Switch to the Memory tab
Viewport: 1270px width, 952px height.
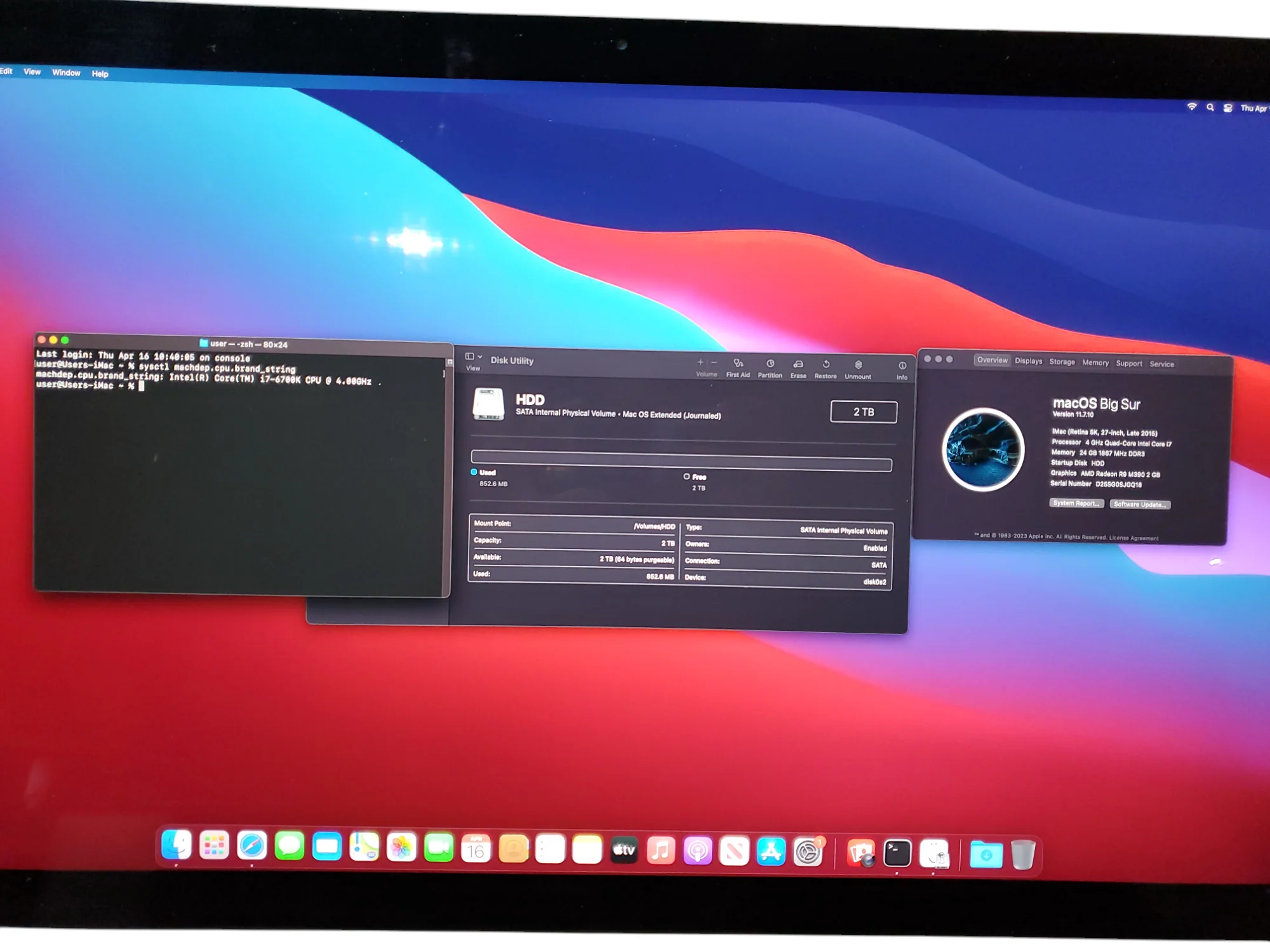click(x=1096, y=363)
